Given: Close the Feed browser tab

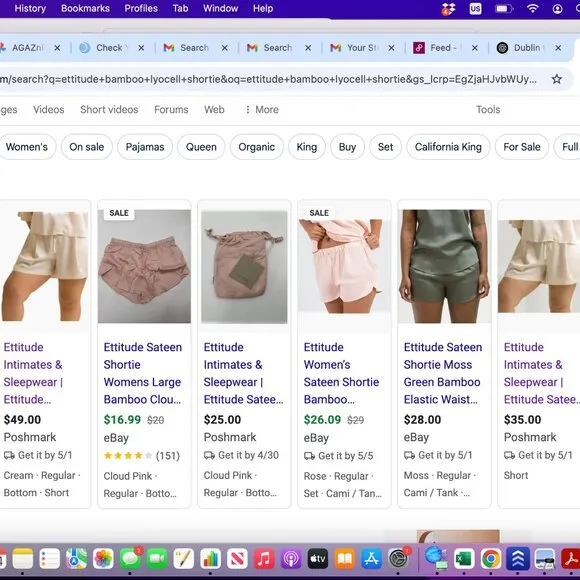Looking at the screenshot, I should point(475,48).
